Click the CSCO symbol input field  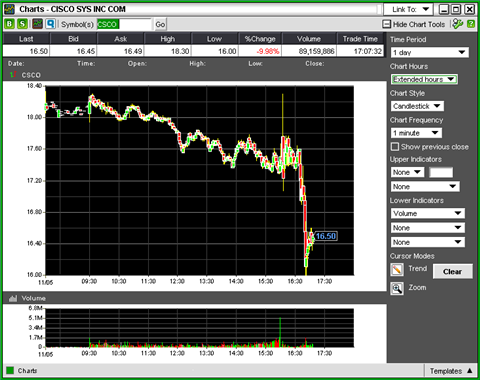(124, 24)
